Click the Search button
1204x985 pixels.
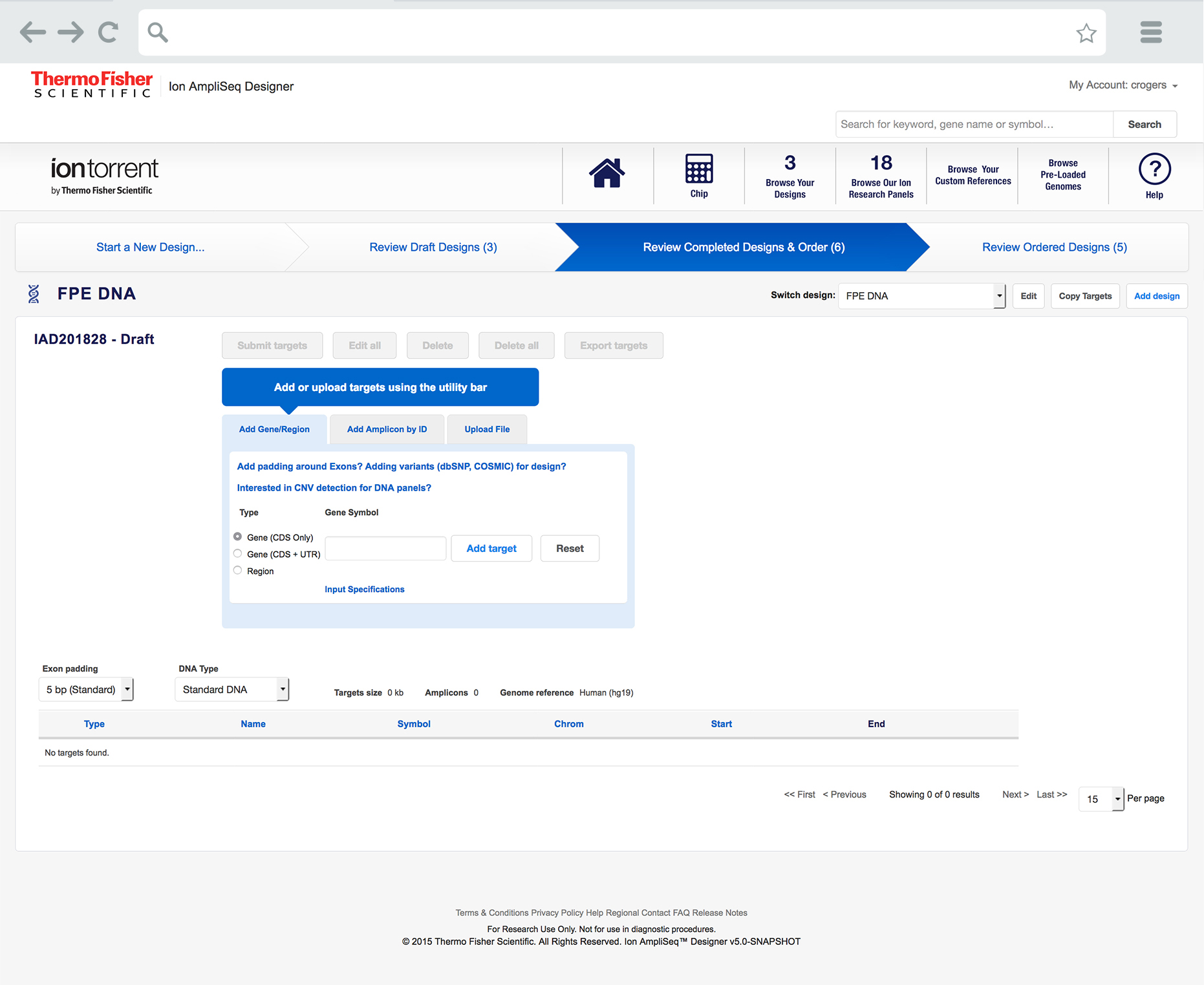pyautogui.click(x=1145, y=124)
